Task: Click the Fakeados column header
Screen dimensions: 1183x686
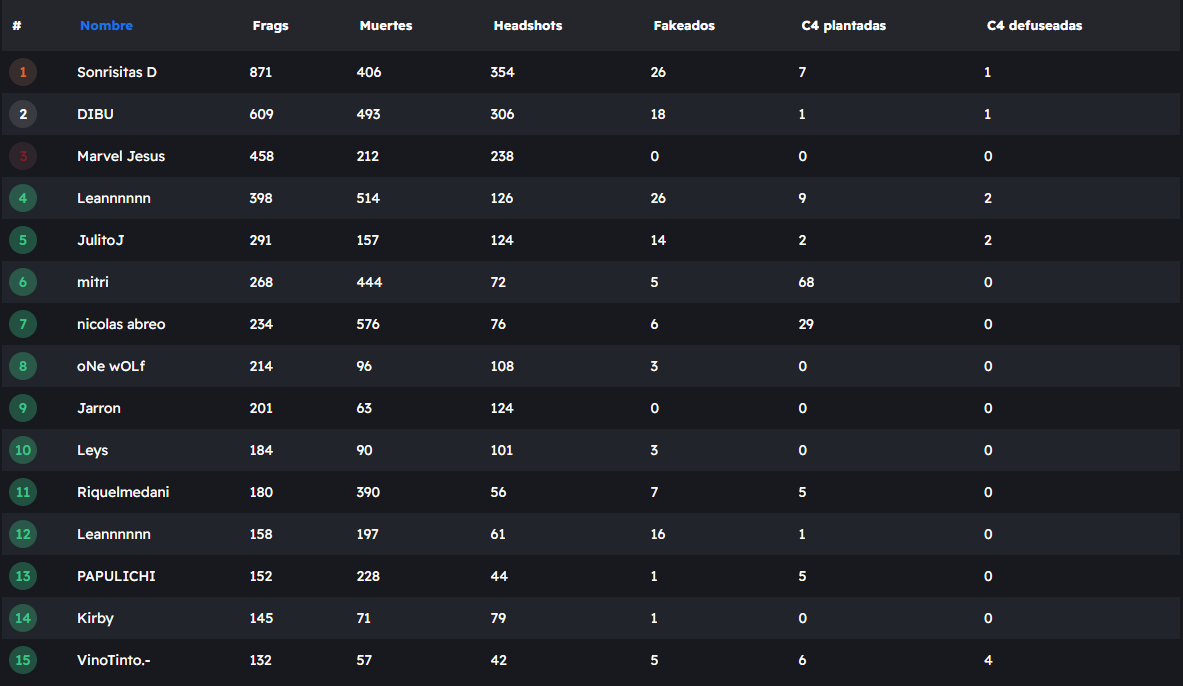Action: [684, 26]
